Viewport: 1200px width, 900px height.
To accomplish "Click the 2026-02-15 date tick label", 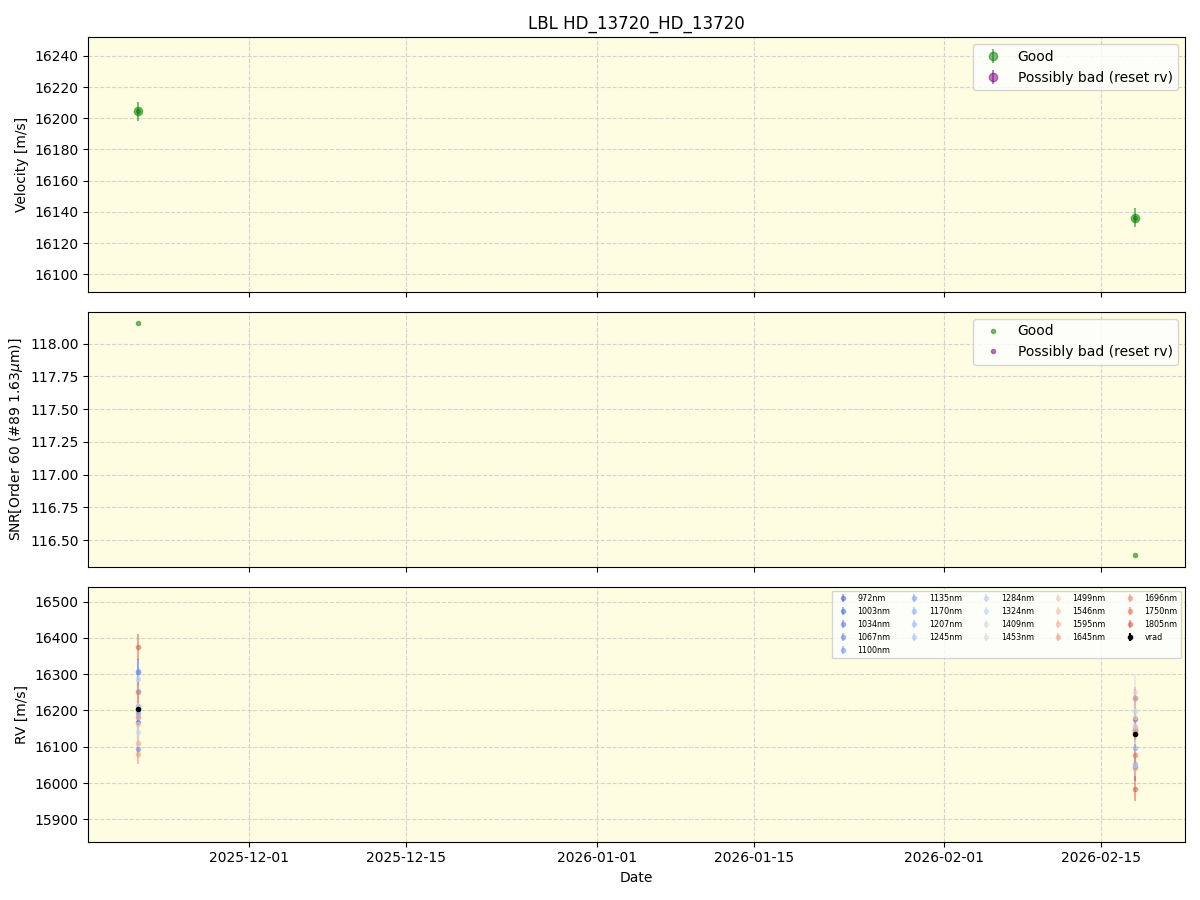I will point(1101,857).
